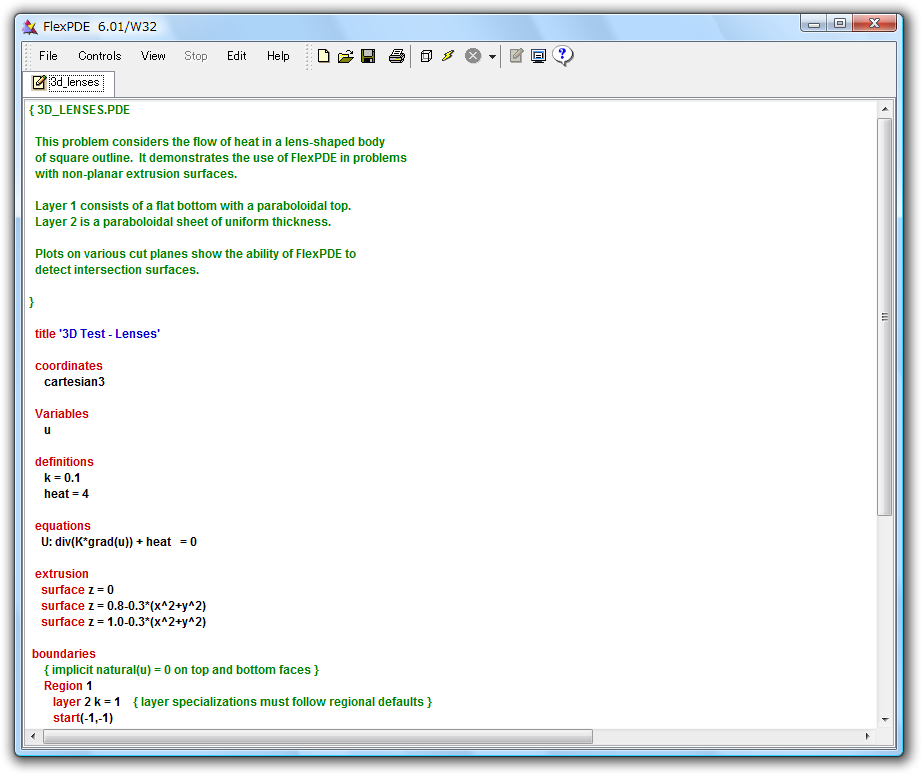Click the 'coordinates' keyword
Image resolution: width=922 pixels, height=774 pixels.
tap(69, 366)
